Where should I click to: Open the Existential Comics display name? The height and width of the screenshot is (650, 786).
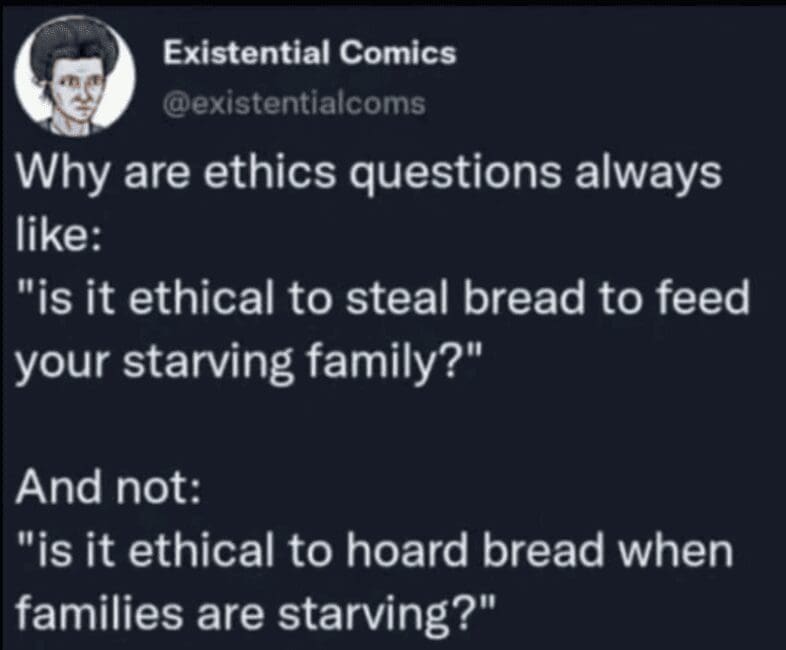click(309, 53)
